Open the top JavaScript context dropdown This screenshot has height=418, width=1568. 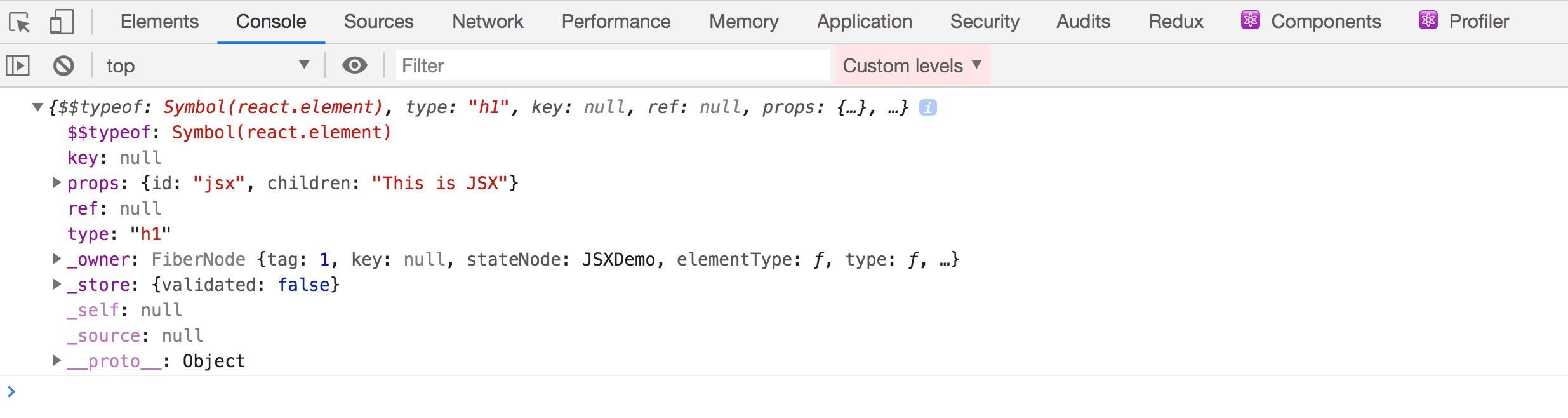[x=208, y=65]
